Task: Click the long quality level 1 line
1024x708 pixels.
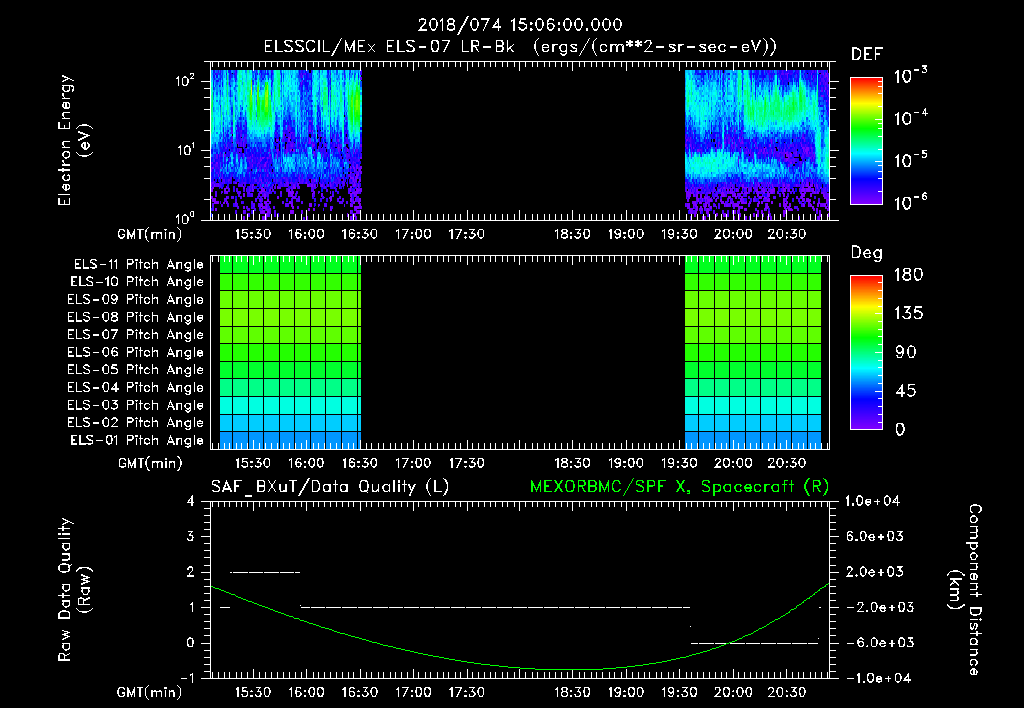Action: 495,607
